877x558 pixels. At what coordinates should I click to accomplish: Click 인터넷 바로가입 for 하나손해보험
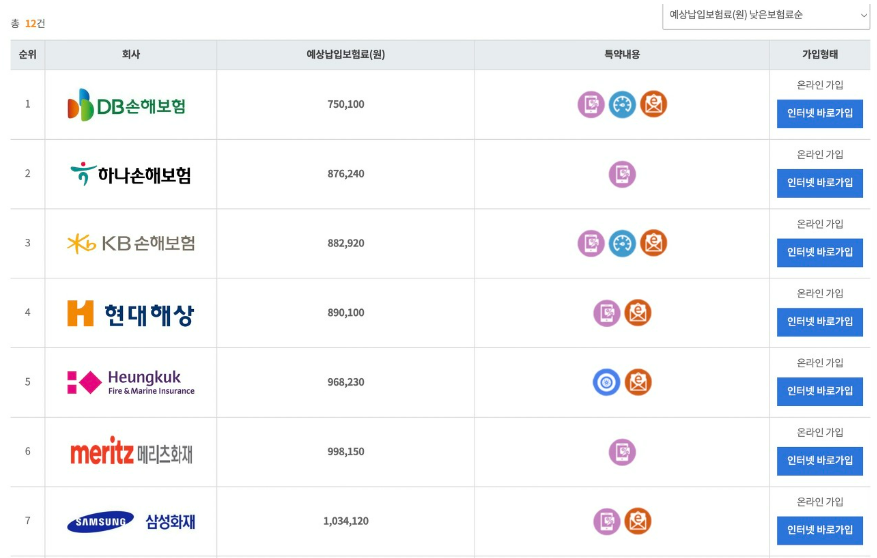(x=819, y=183)
